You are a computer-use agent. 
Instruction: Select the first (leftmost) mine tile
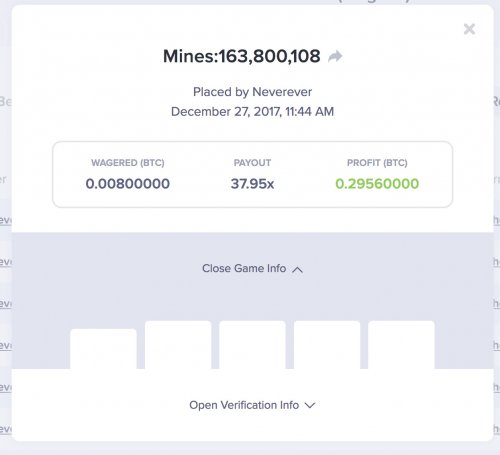(x=103, y=349)
